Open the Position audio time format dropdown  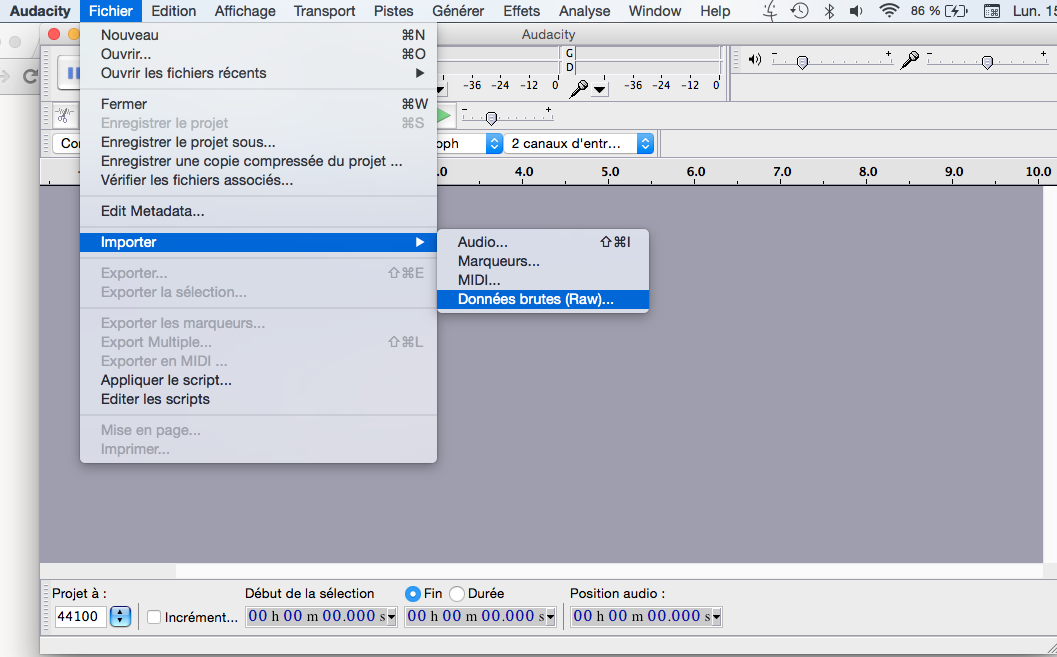point(716,617)
